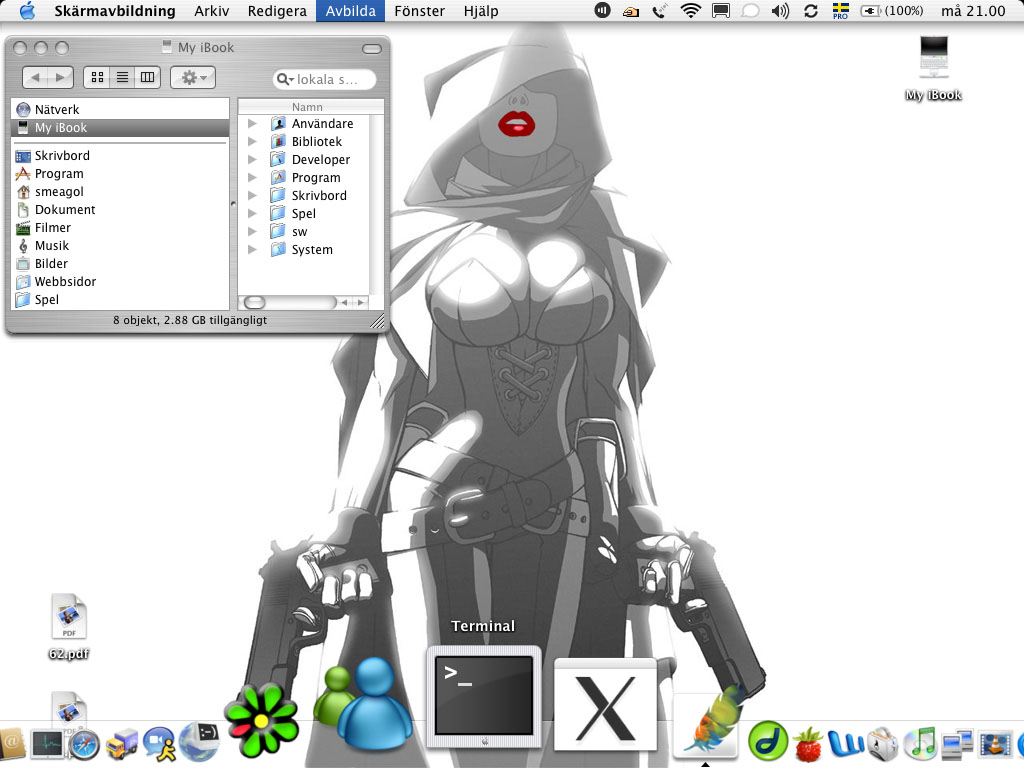
Task: Open Filmer in the Finder sidebar
Action: 120,227
